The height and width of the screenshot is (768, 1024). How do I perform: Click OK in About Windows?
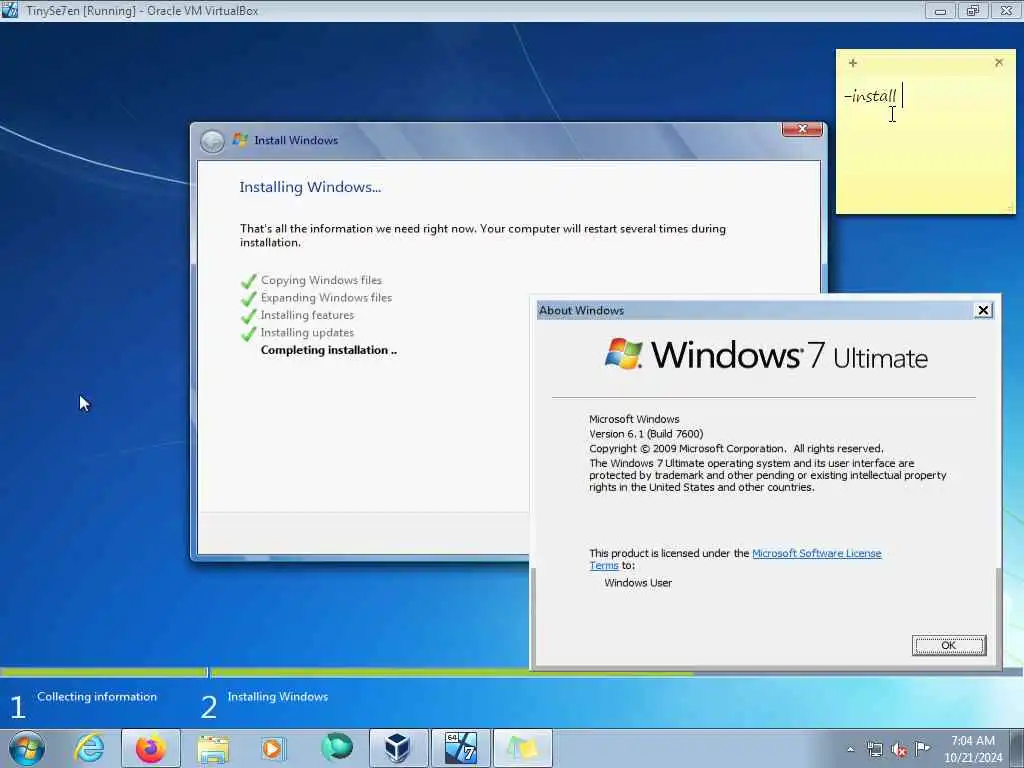click(x=948, y=645)
